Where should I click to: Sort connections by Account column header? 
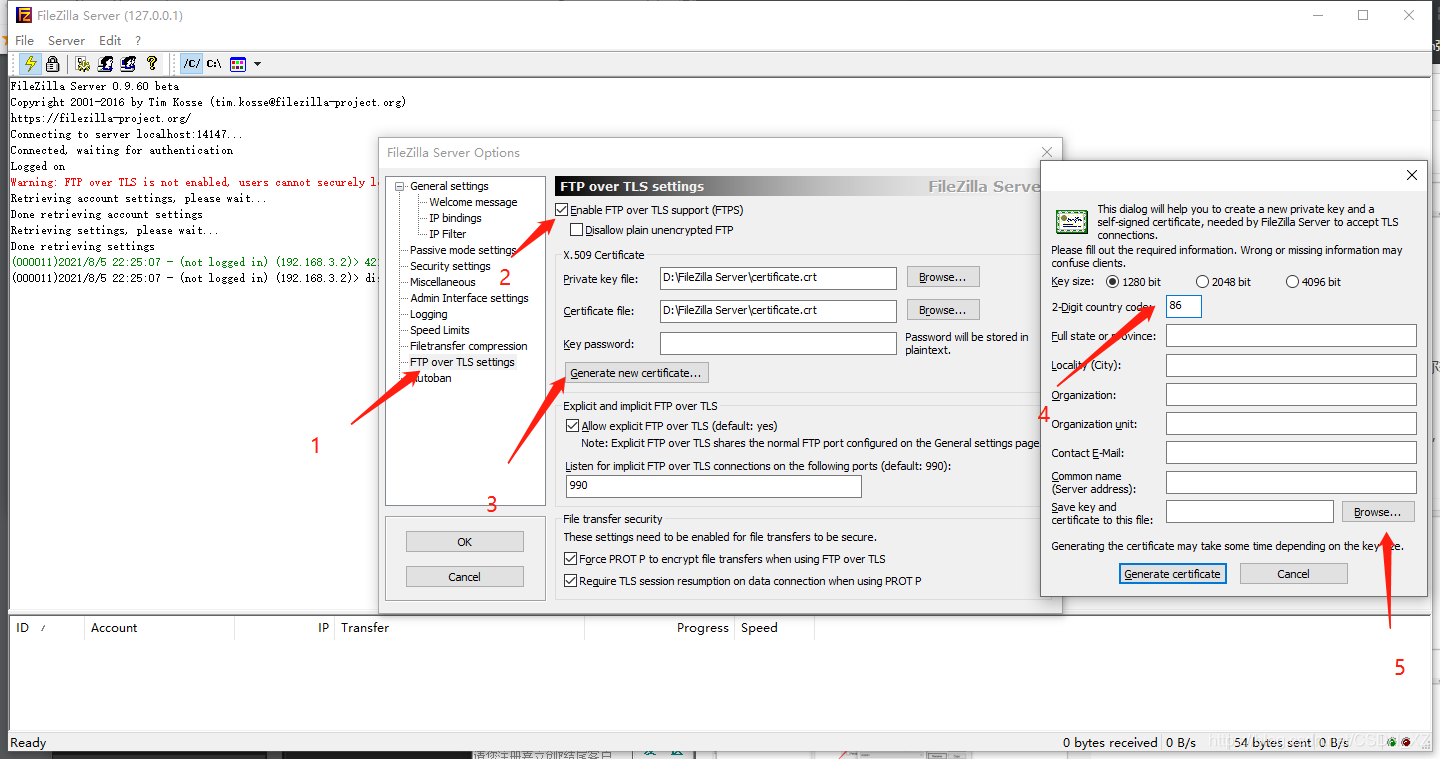pos(160,628)
